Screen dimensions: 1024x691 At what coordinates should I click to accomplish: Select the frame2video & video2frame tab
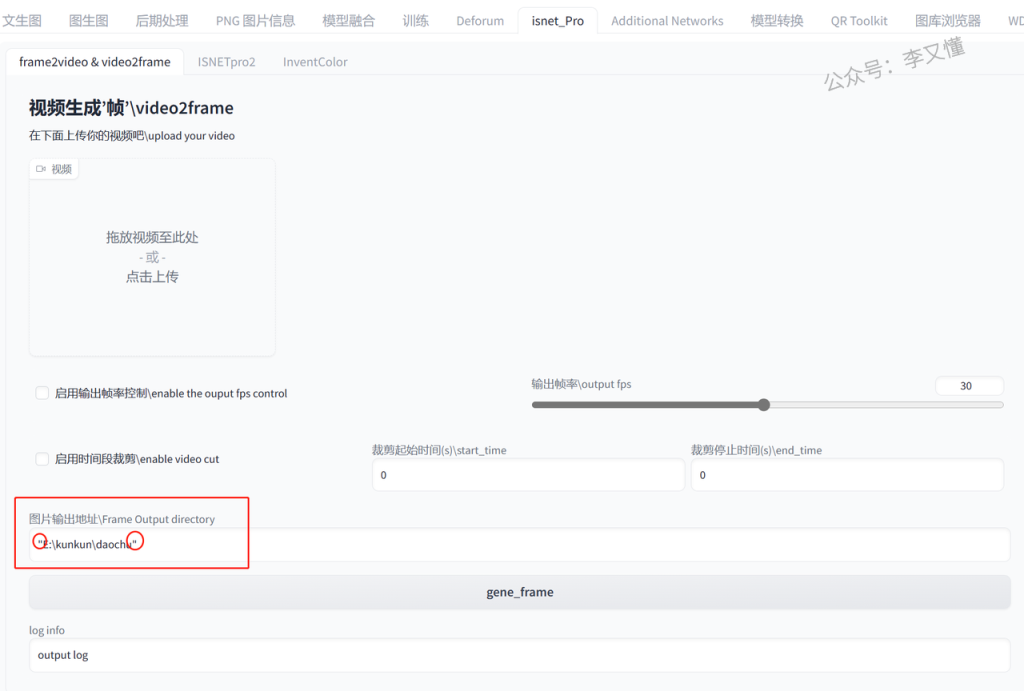[x=95, y=62]
